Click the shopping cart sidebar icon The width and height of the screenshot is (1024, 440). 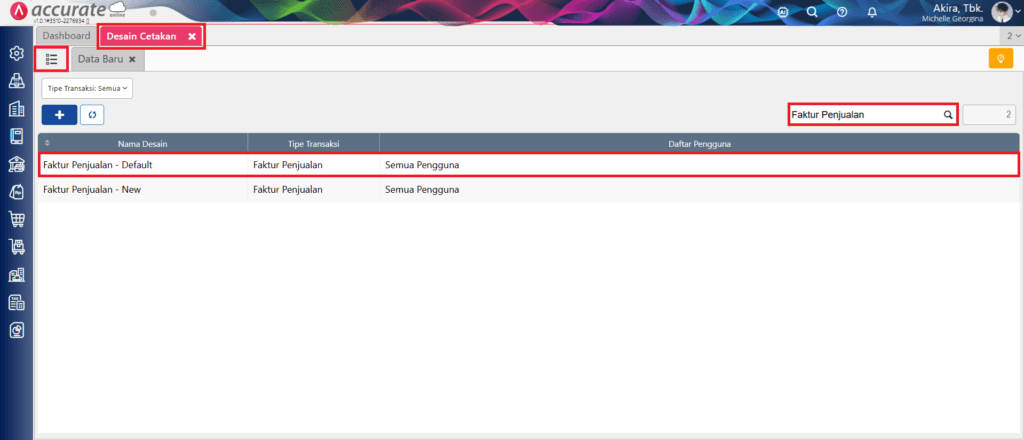click(x=16, y=219)
